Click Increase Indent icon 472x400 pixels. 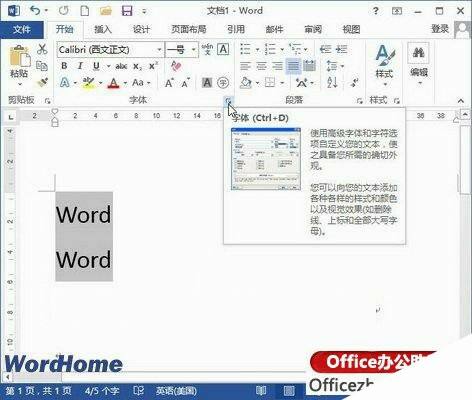click(x=341, y=49)
